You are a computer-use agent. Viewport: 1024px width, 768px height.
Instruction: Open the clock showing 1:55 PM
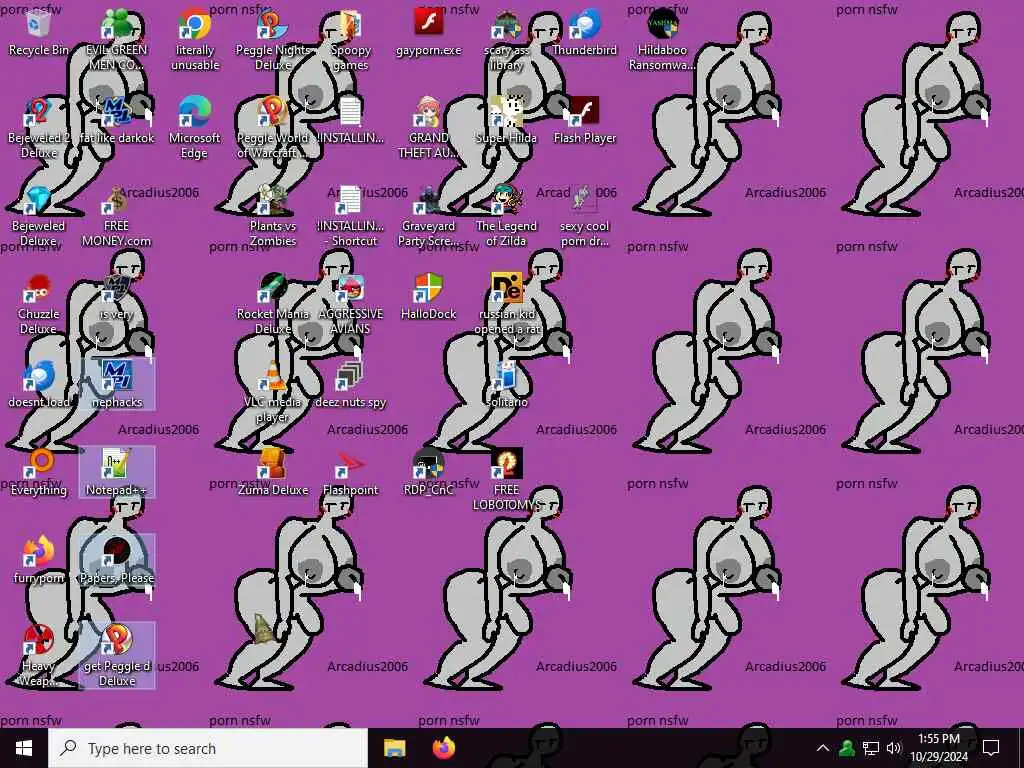(x=938, y=748)
